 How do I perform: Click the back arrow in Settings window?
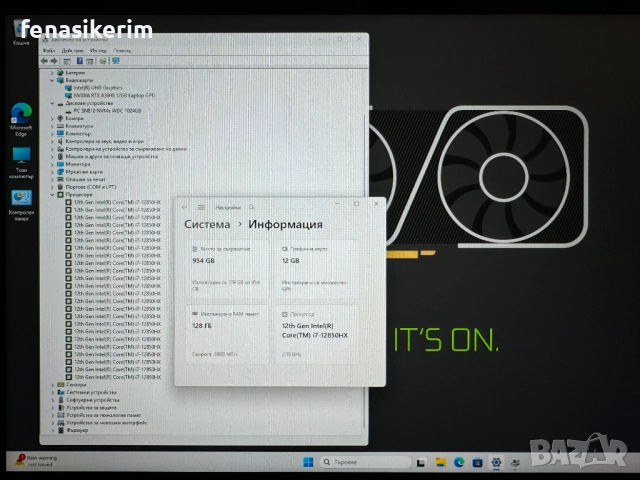(184, 207)
